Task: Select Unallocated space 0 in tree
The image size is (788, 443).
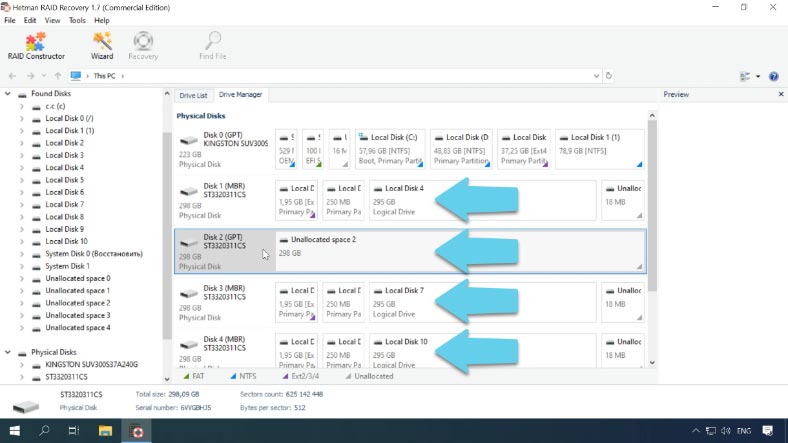Action: 78,278
